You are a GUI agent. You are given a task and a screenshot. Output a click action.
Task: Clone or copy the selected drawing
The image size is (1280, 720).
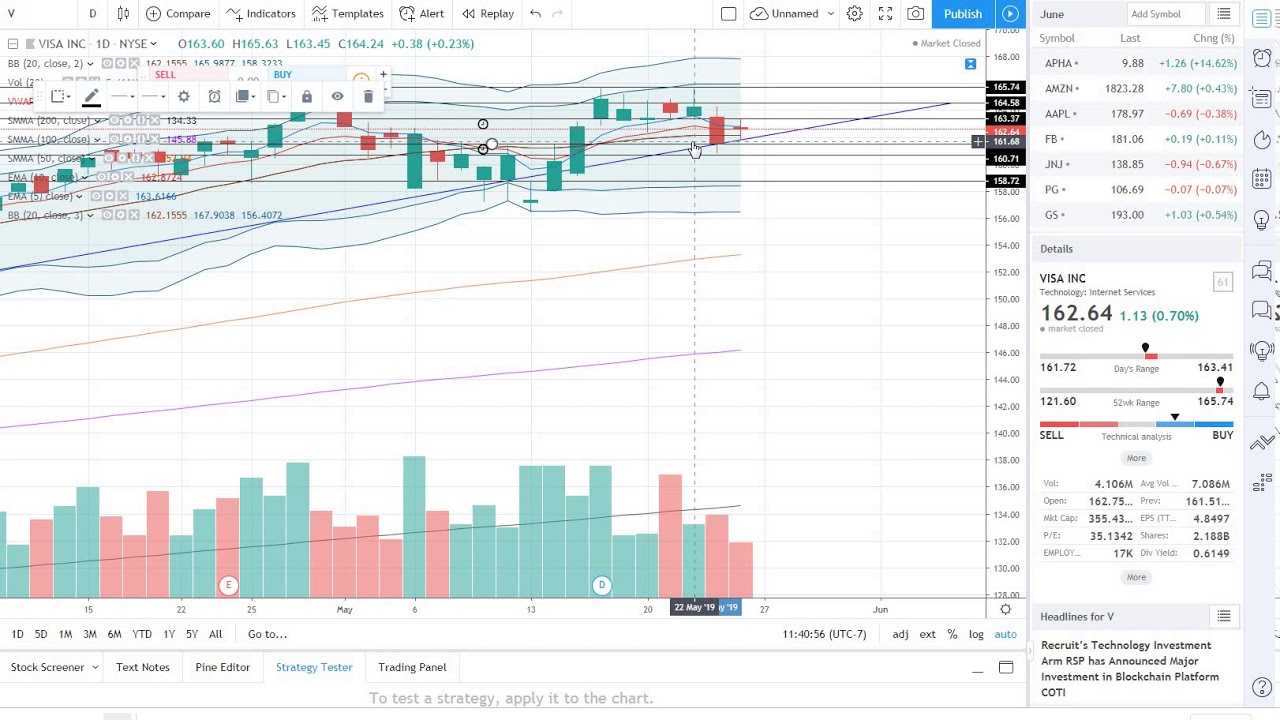[275, 97]
